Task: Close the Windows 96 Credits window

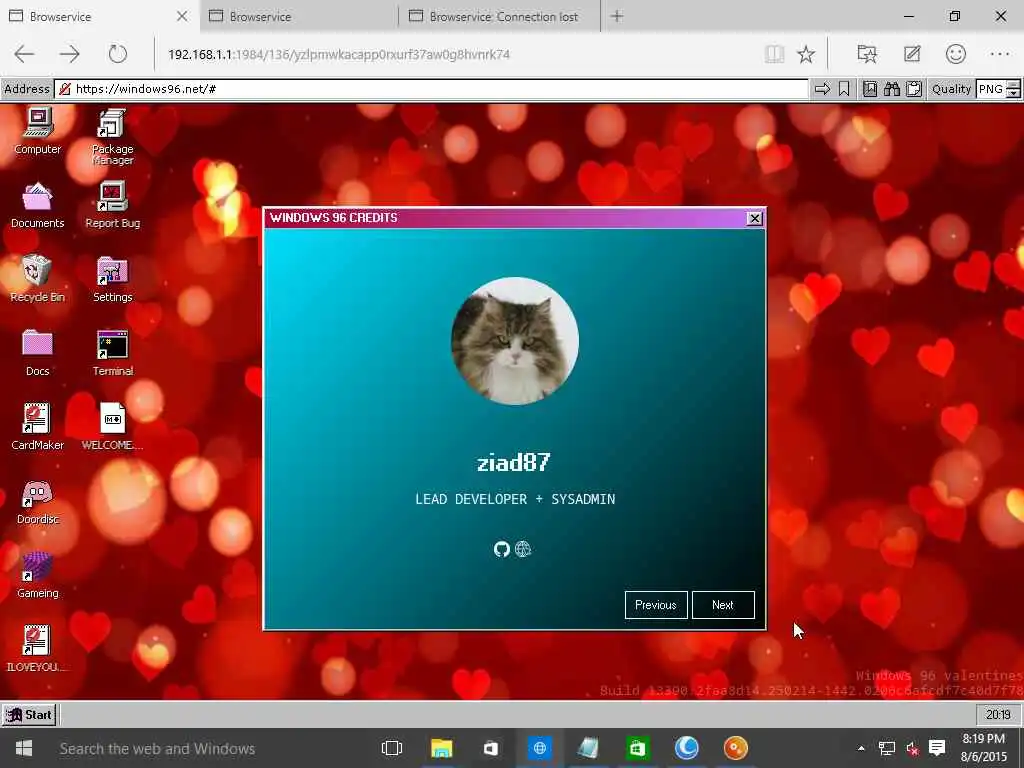Action: tap(754, 218)
